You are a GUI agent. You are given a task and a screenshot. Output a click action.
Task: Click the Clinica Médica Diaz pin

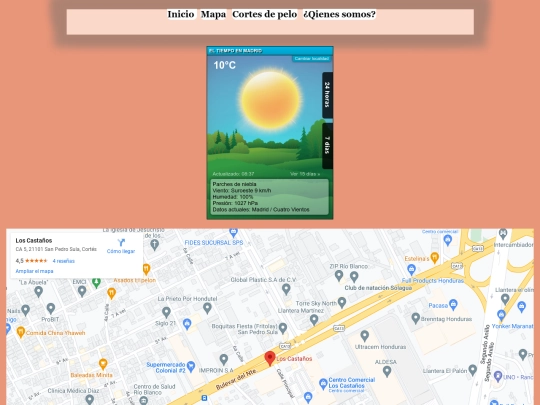pos(90,399)
